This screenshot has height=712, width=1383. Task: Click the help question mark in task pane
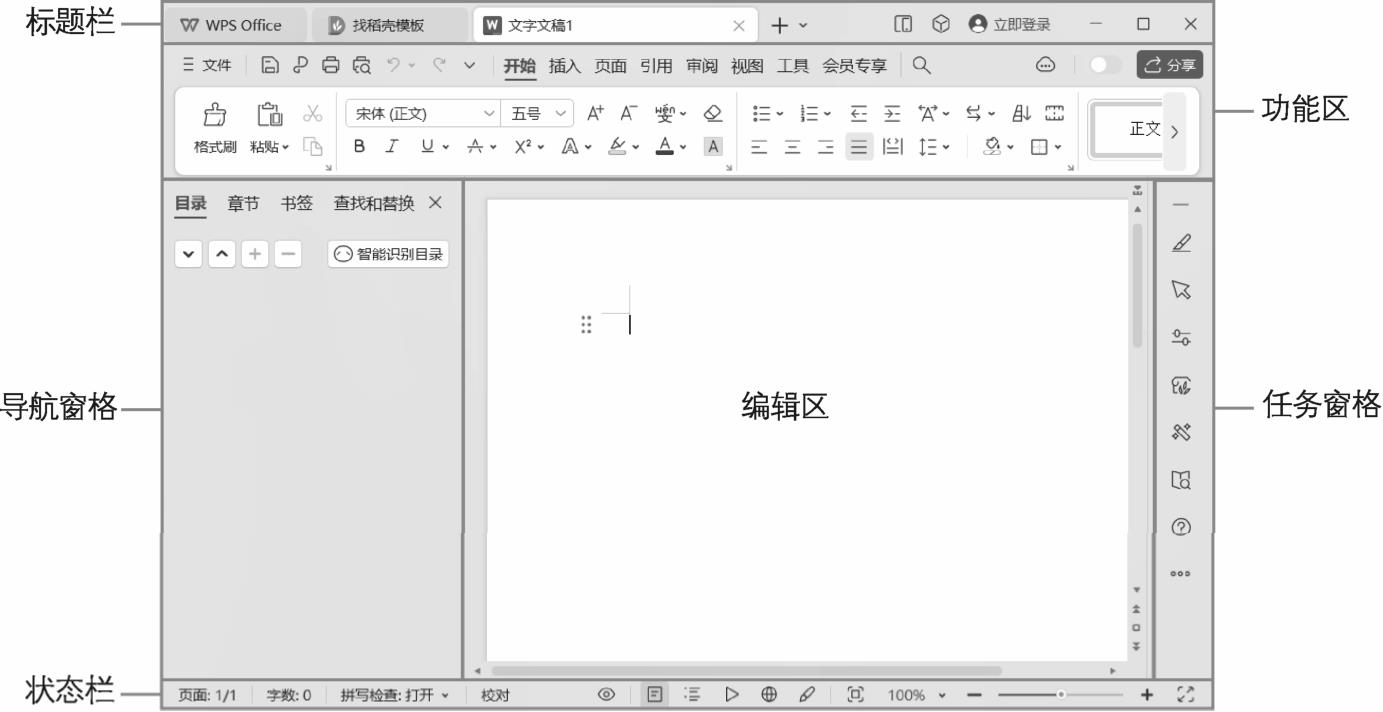coord(1182,527)
